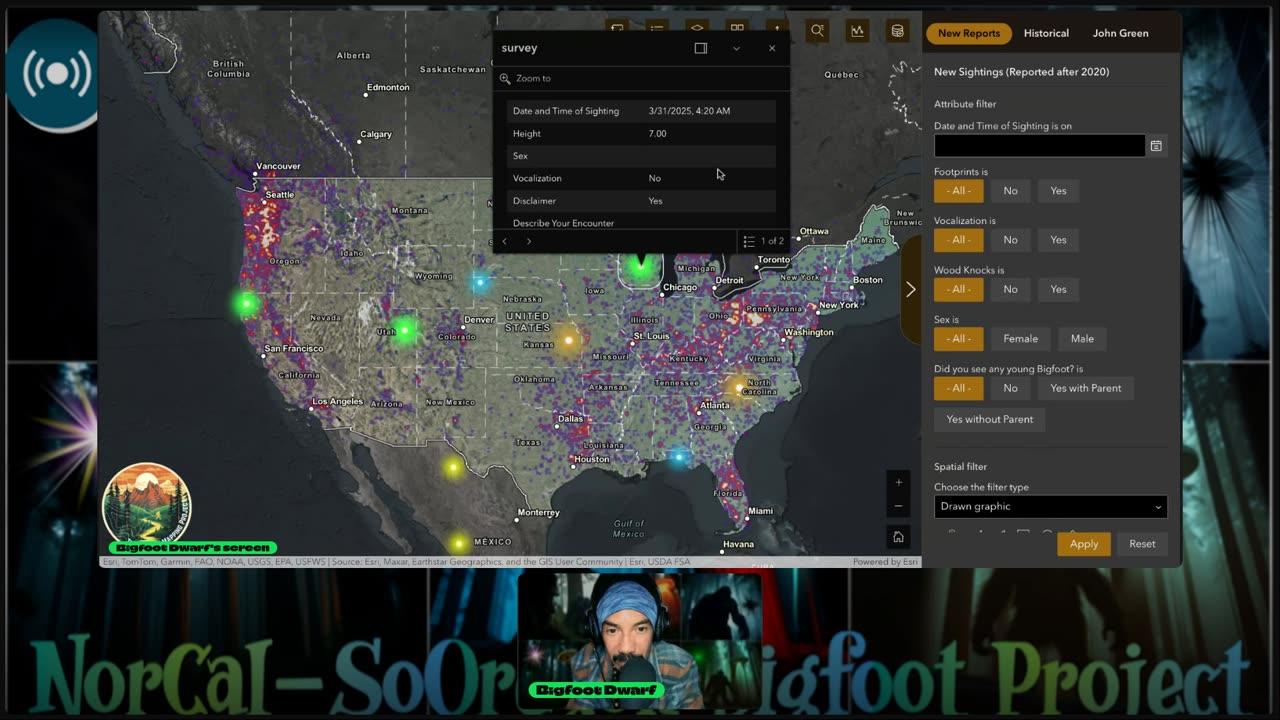Collapse the side panel arrow
The height and width of the screenshot is (720, 1280).
[x=910, y=290]
